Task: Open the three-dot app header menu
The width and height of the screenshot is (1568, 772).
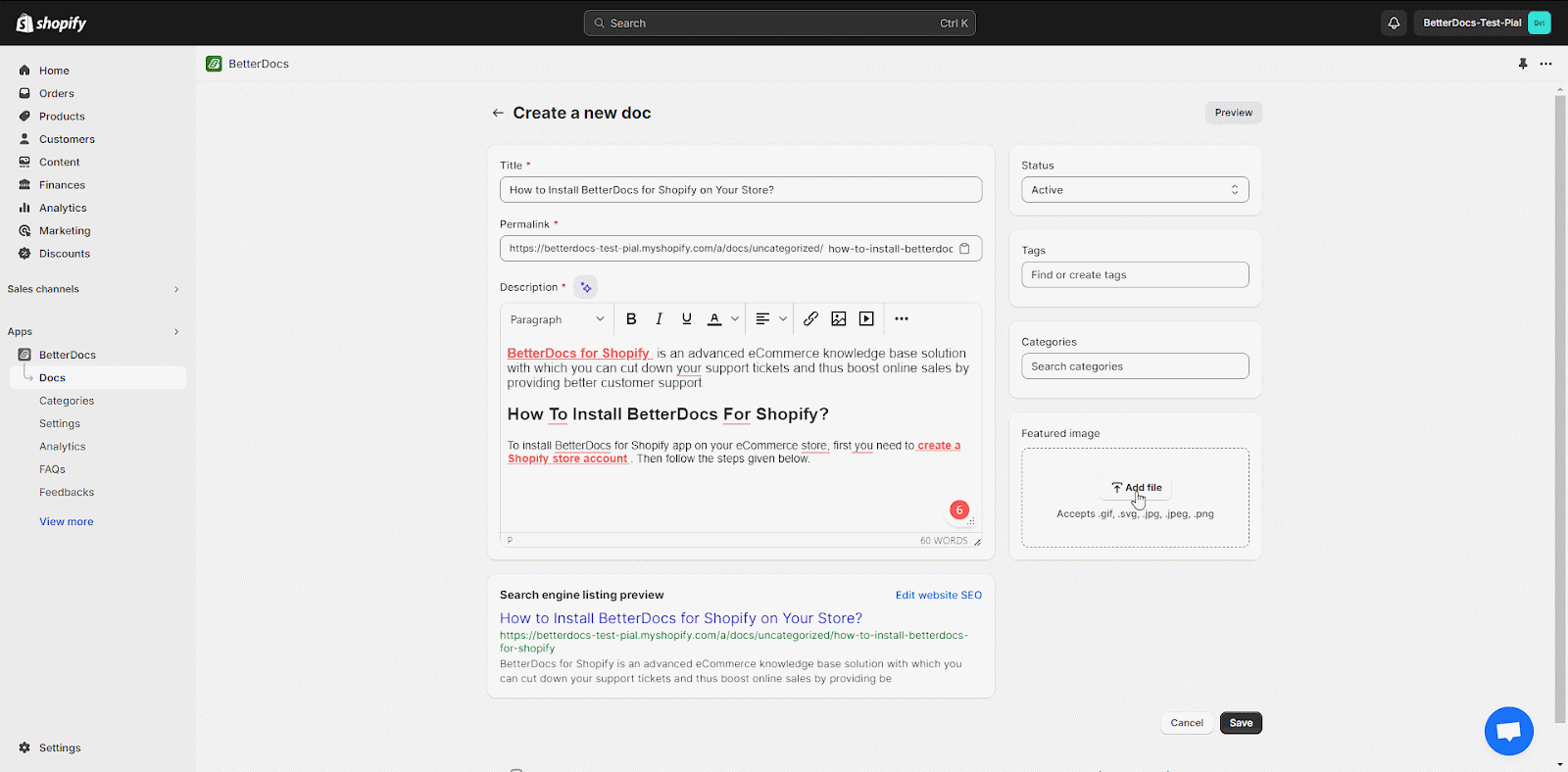Action: (x=1545, y=64)
